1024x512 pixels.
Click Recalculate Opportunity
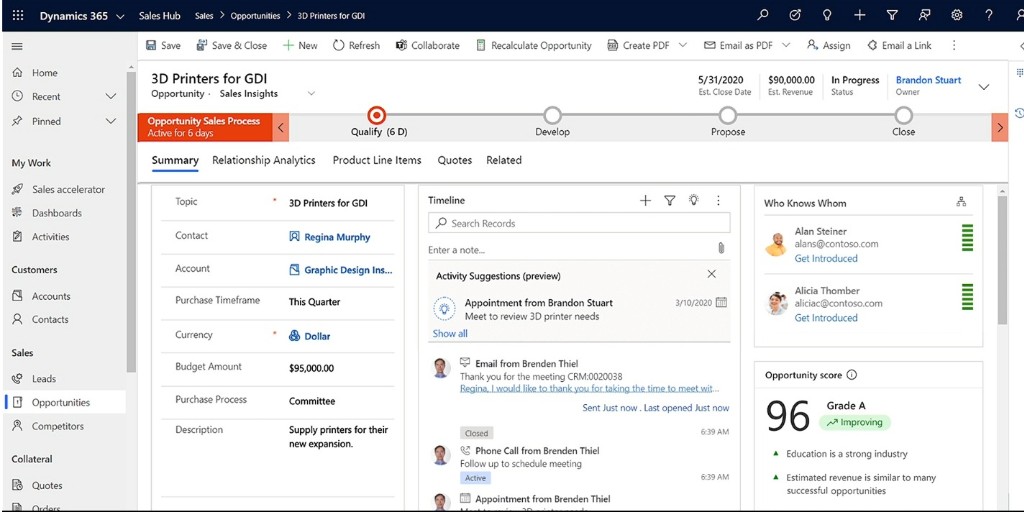(x=534, y=46)
